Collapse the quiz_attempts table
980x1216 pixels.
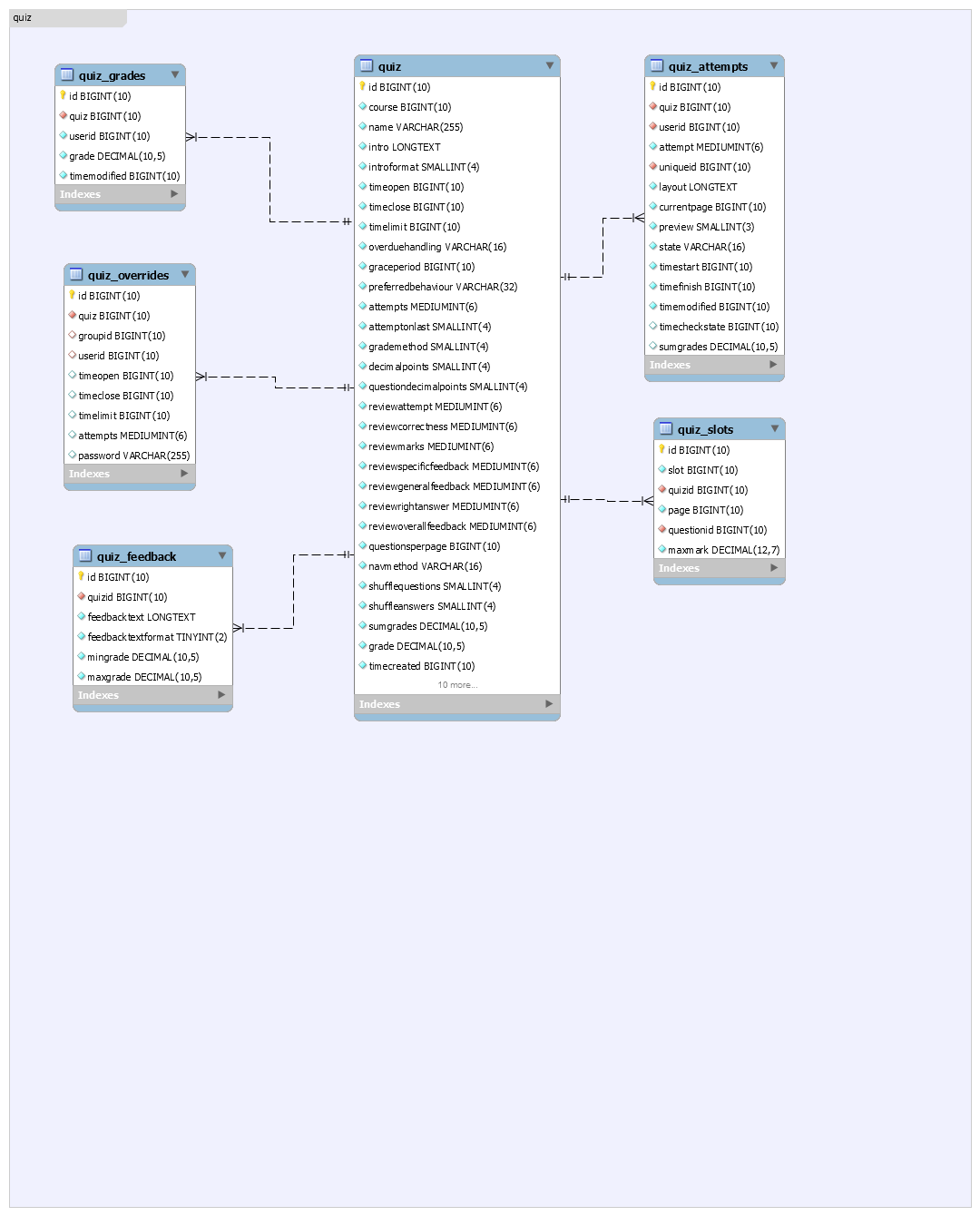774,66
